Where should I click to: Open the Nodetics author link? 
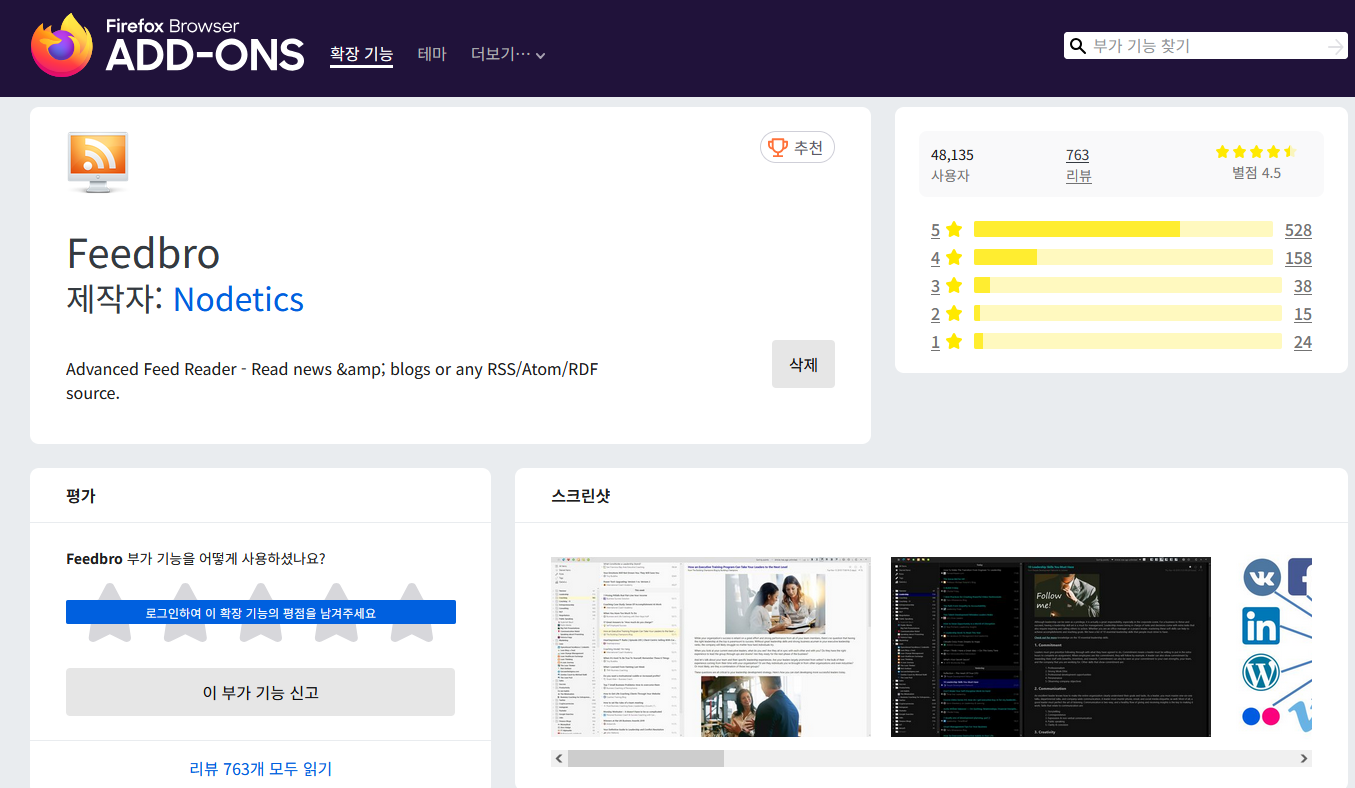tap(238, 299)
